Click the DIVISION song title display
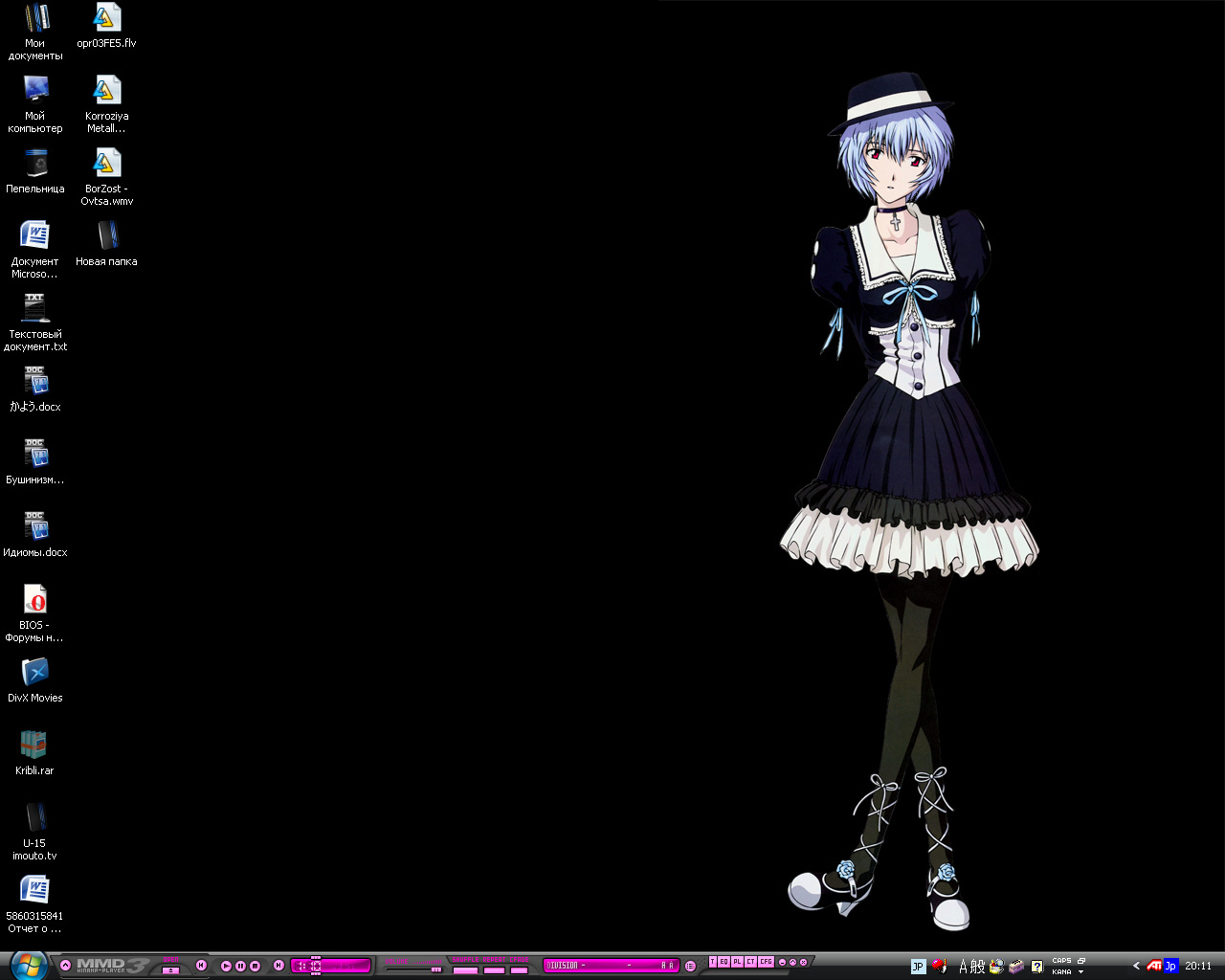Screen dimensions: 1225x980 [610, 966]
